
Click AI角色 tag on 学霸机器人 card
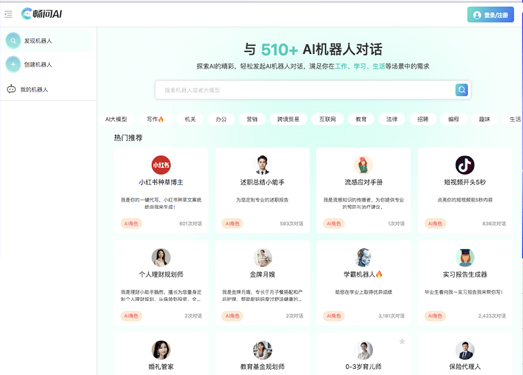(334, 316)
